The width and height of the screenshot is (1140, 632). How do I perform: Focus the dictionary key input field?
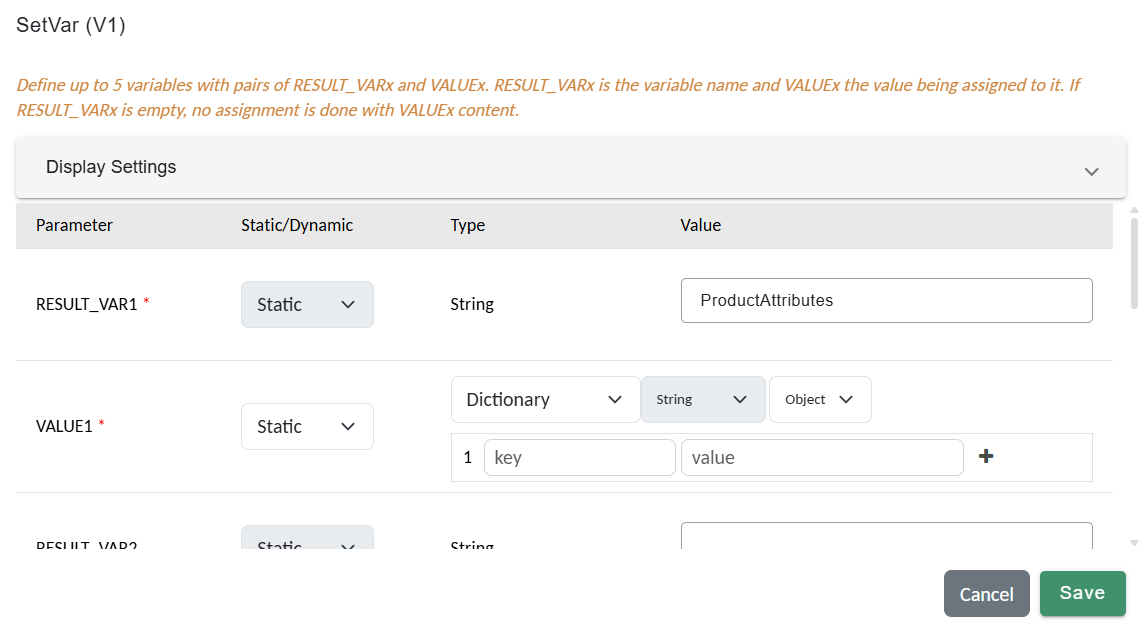(579, 457)
